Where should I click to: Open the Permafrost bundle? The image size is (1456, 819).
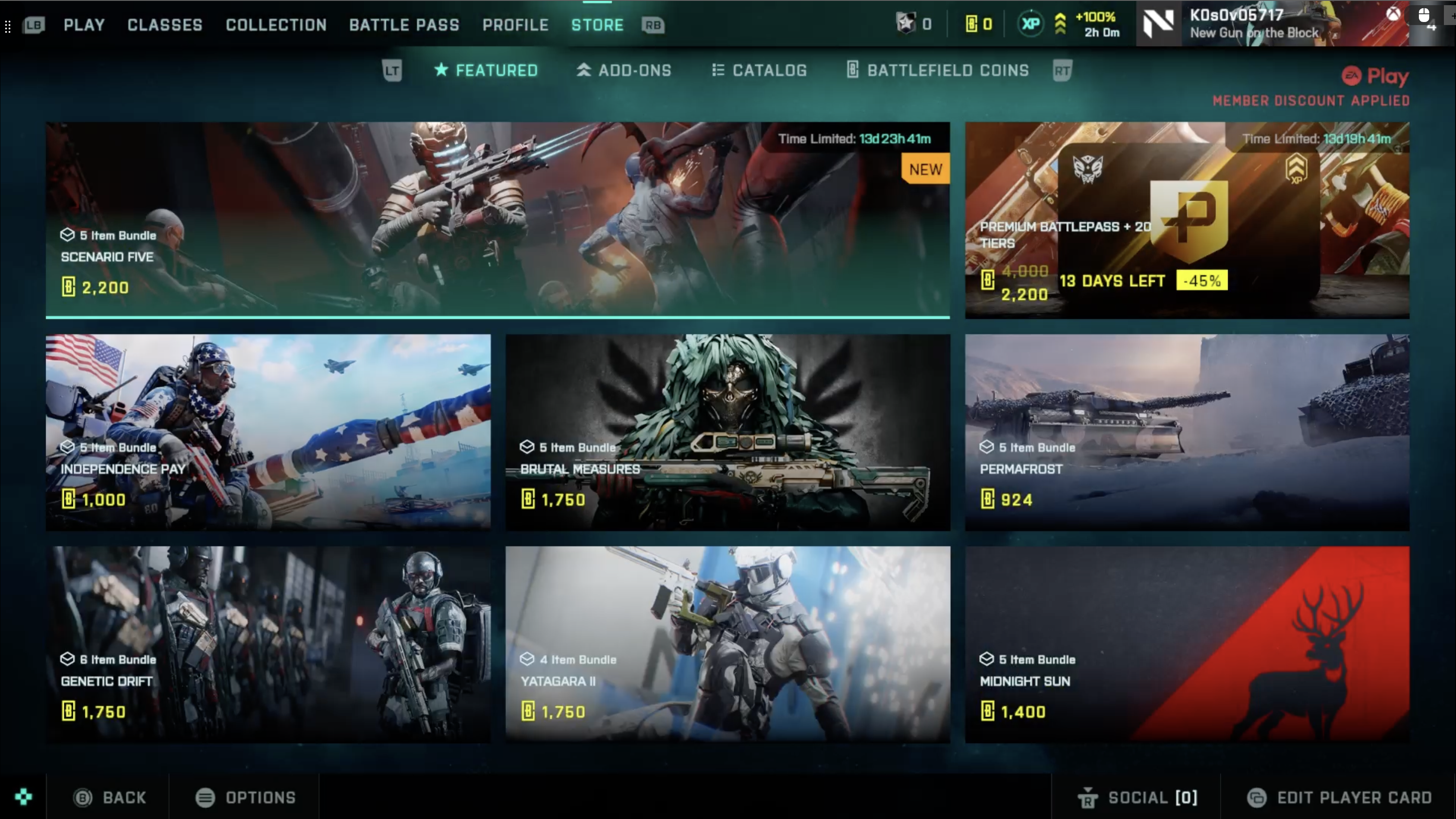coord(1187,432)
